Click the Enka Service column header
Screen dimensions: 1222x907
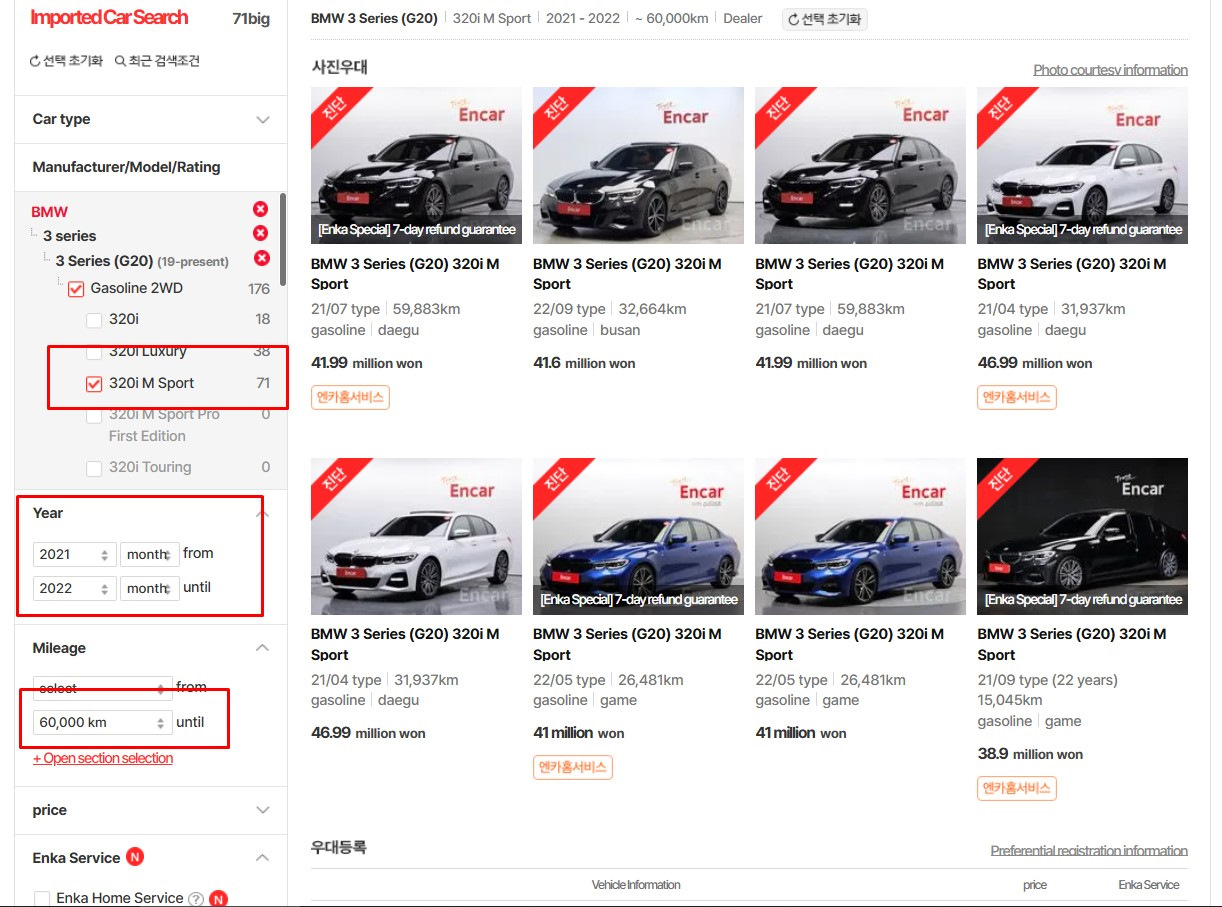[1149, 885]
